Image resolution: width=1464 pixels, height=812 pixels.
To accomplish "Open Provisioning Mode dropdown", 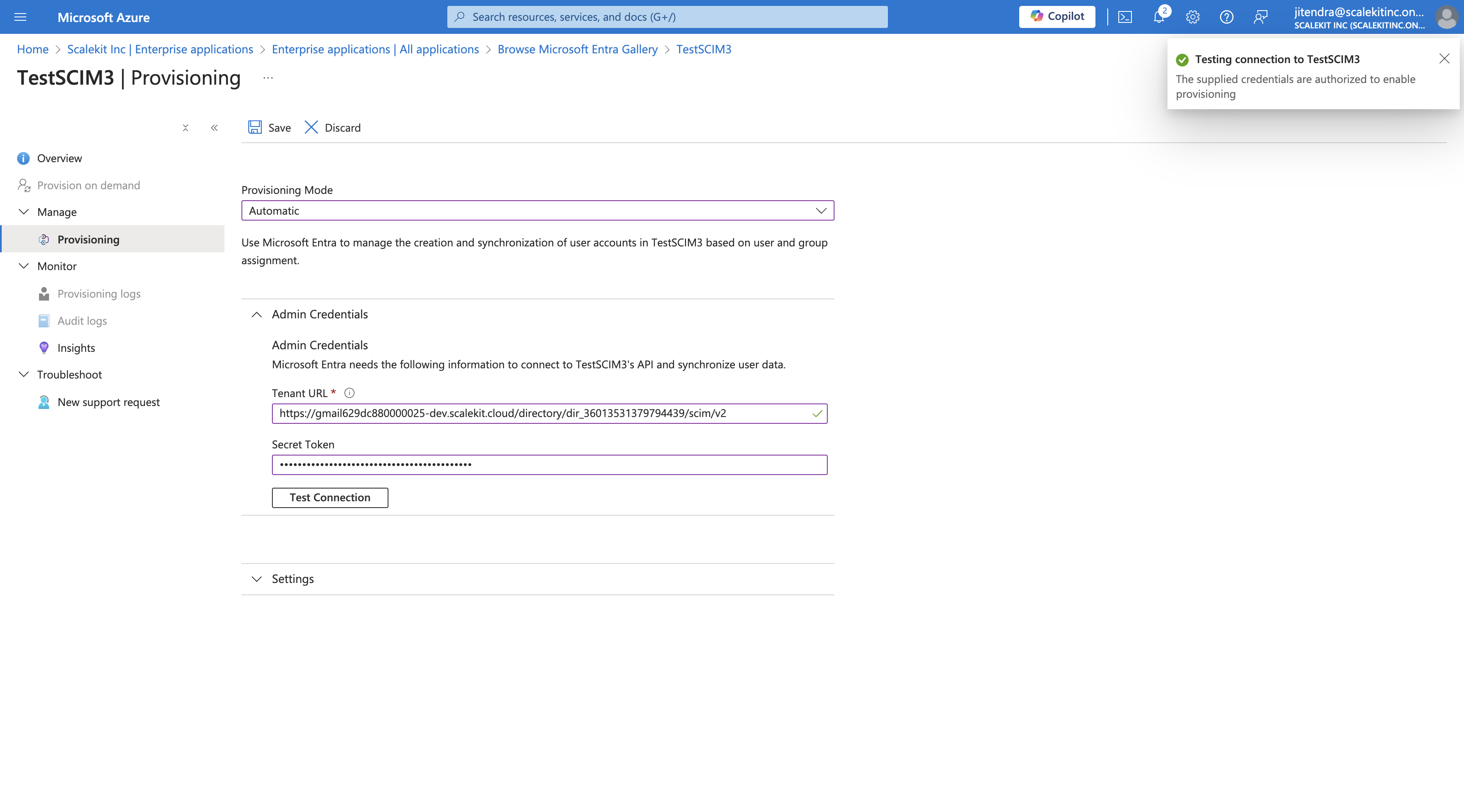I will click(x=537, y=211).
